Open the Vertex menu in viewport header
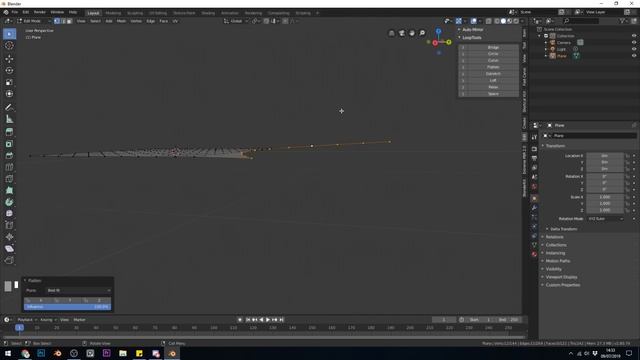Viewport: 640px width, 360px height. coord(136,21)
